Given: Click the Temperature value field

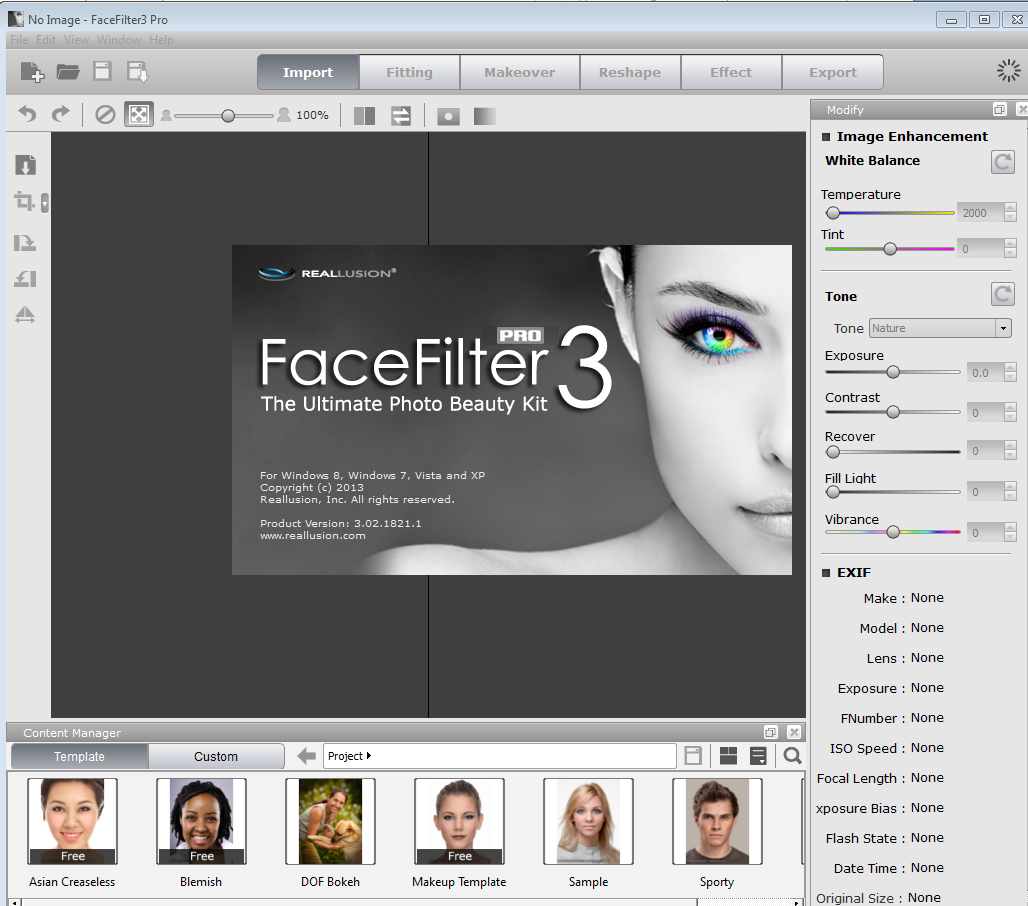Looking at the screenshot, I should 980,212.
